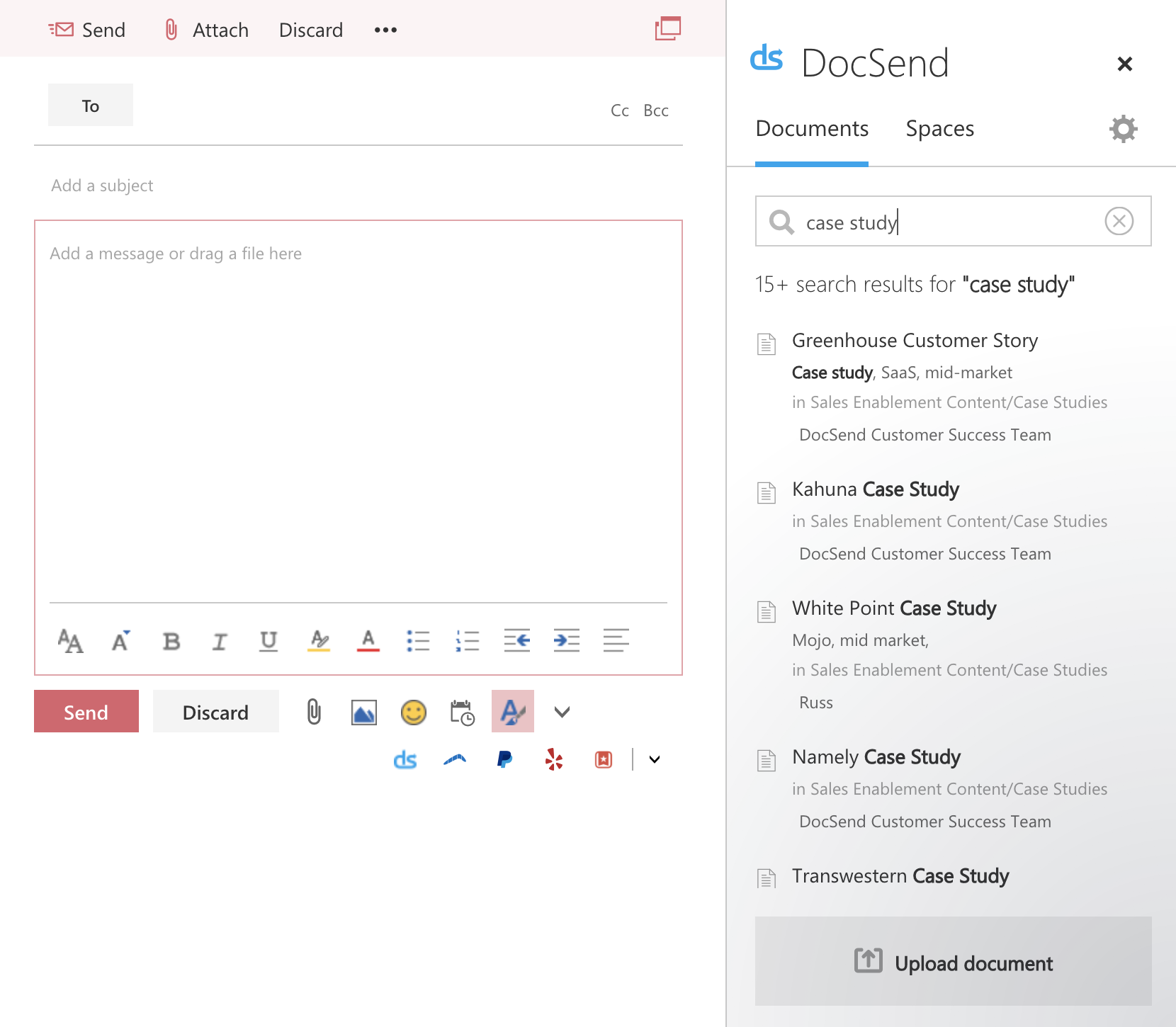This screenshot has width=1176, height=1027.
Task: Click the Attach paperclip in top toolbar
Action: 171,30
